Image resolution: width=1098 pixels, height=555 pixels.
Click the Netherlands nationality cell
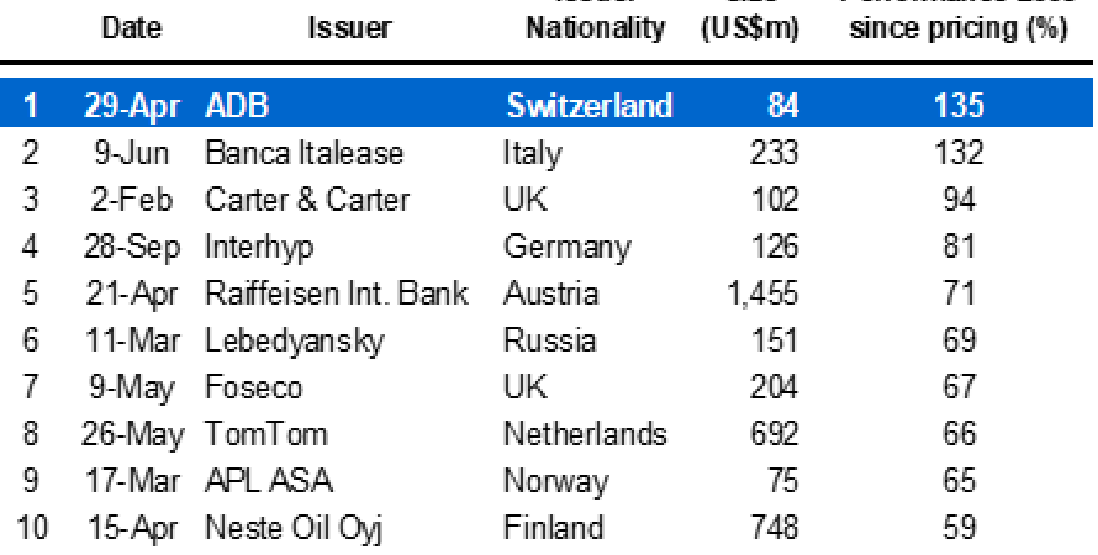tap(585, 434)
